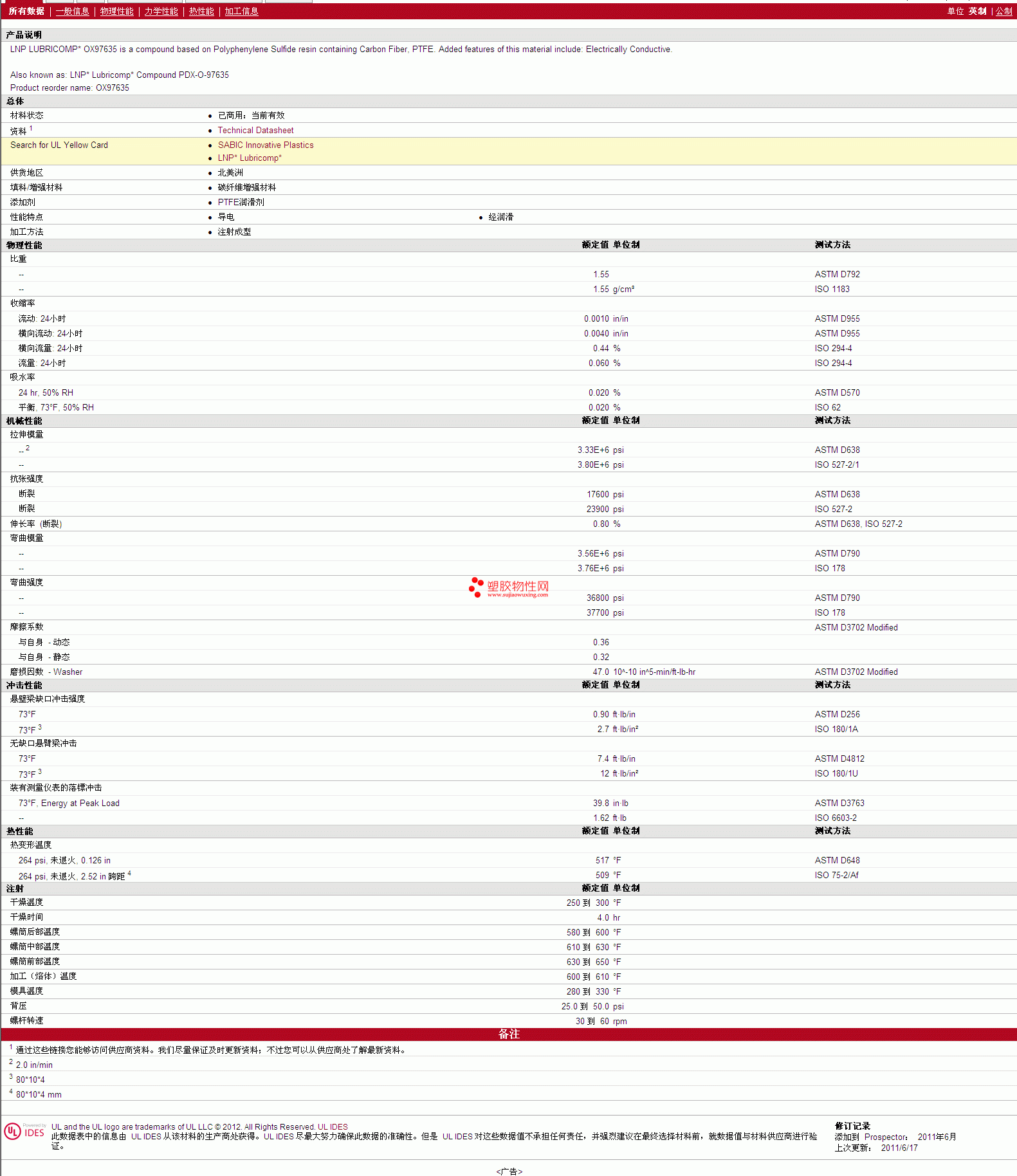Click the 23900 psi tensile strength value
This screenshot has width=1017, height=1176.
[605, 509]
